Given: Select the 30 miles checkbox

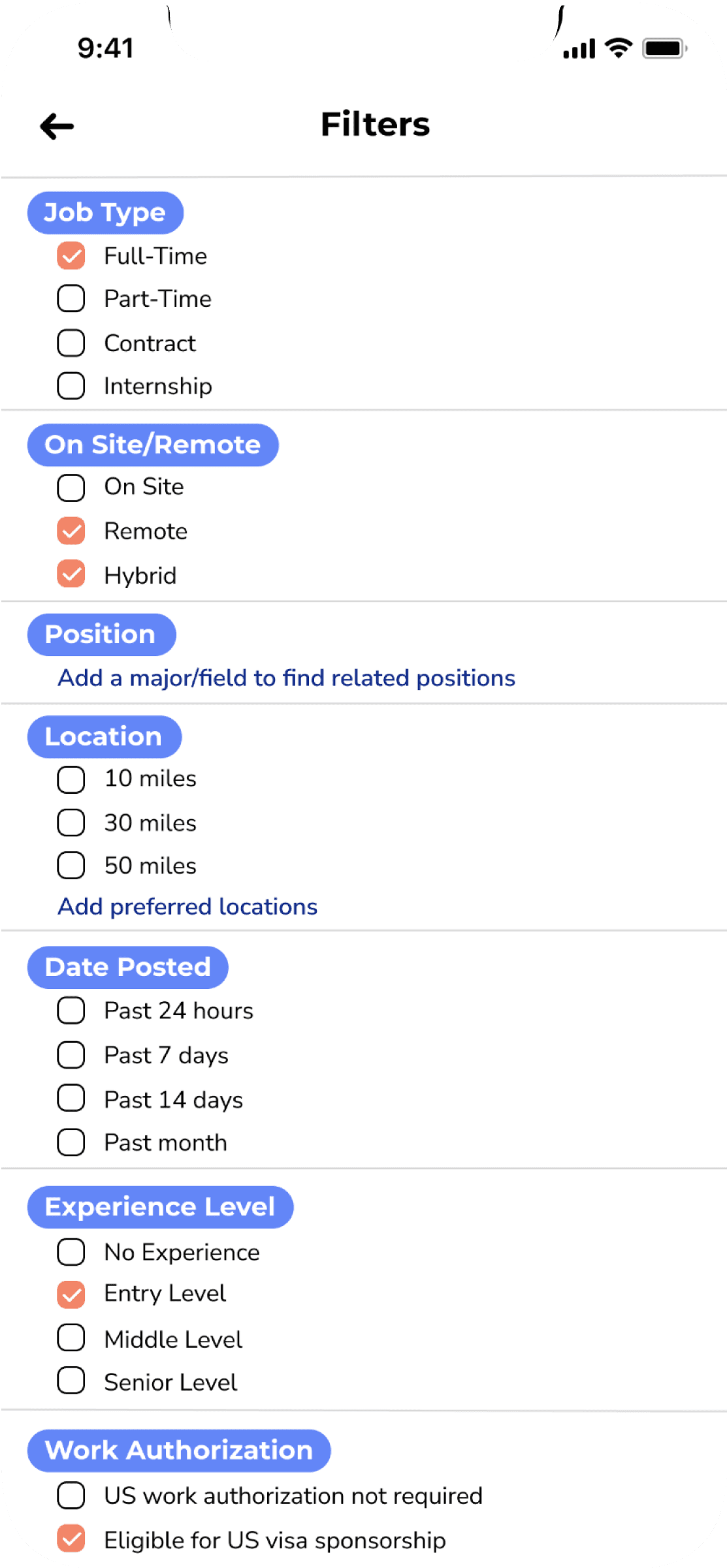Looking at the screenshot, I should (x=71, y=823).
